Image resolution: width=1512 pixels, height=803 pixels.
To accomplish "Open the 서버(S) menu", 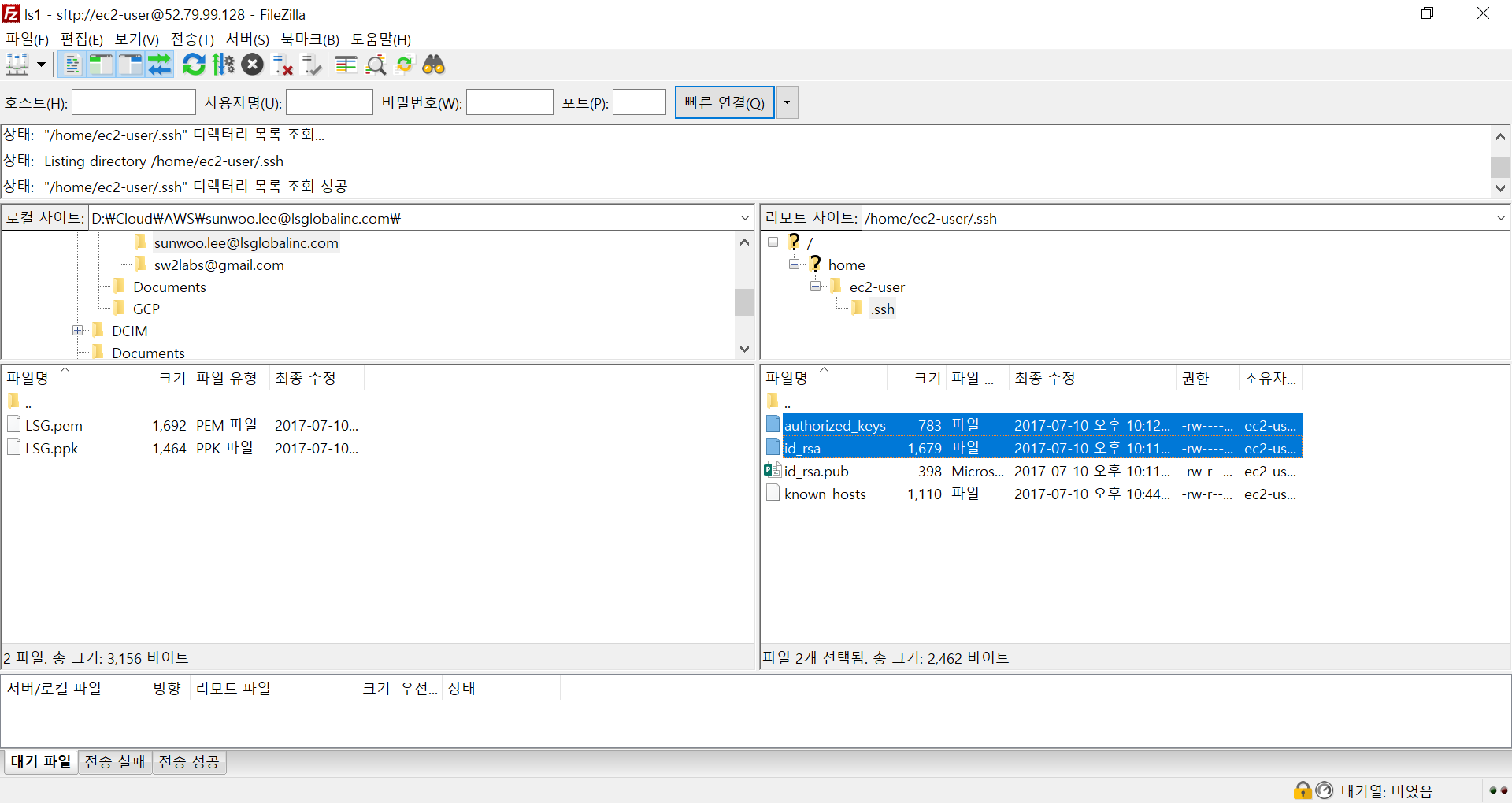I will [x=247, y=39].
